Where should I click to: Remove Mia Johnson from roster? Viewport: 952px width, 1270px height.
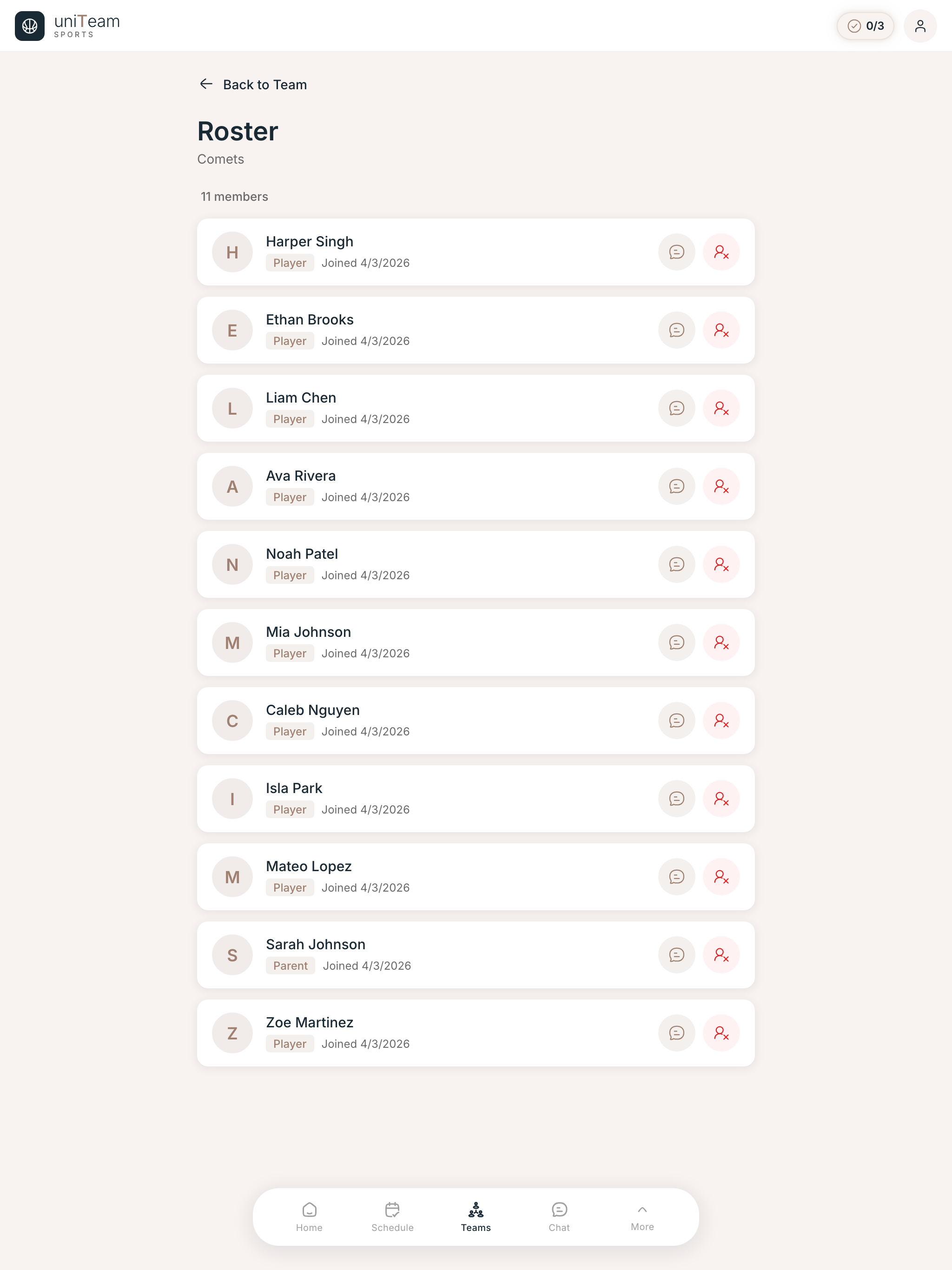click(x=721, y=642)
